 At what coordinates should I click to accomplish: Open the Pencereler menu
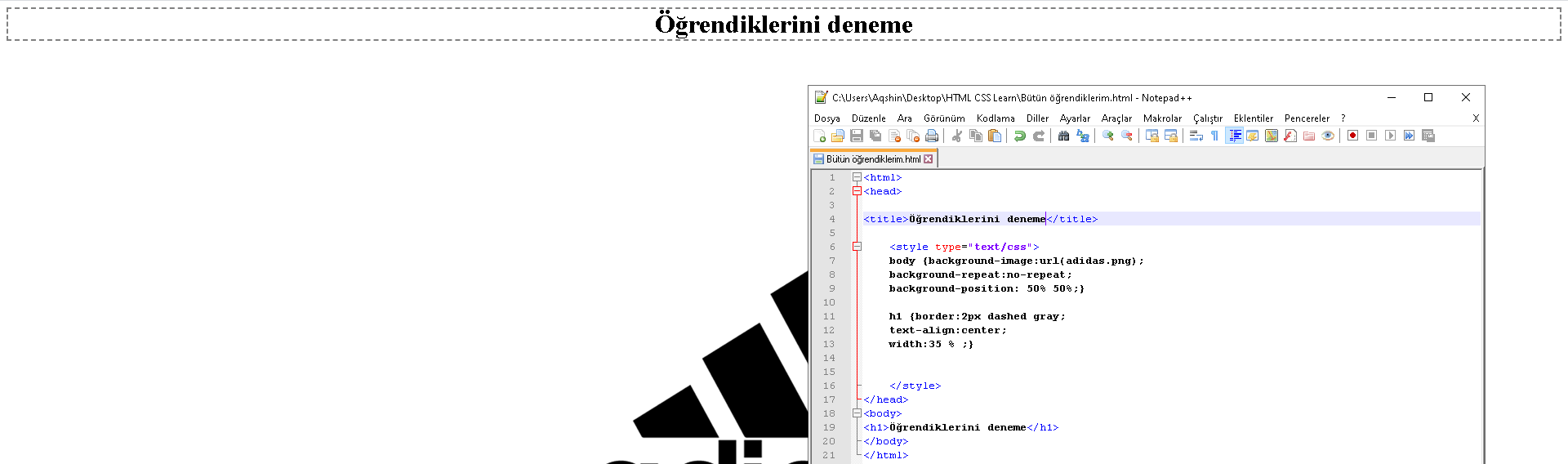[1307, 118]
